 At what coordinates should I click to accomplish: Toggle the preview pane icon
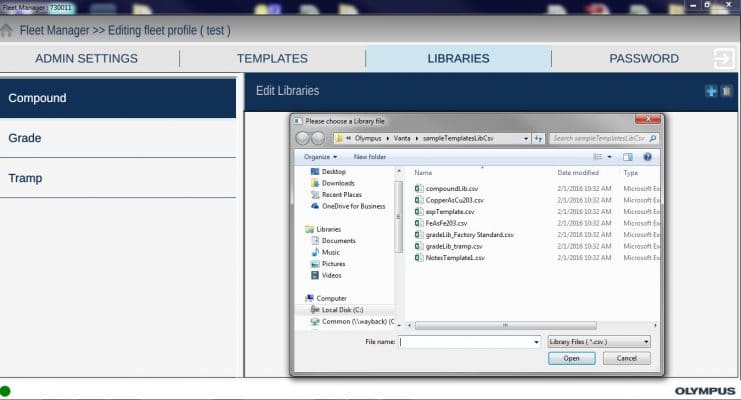[x=628, y=157]
